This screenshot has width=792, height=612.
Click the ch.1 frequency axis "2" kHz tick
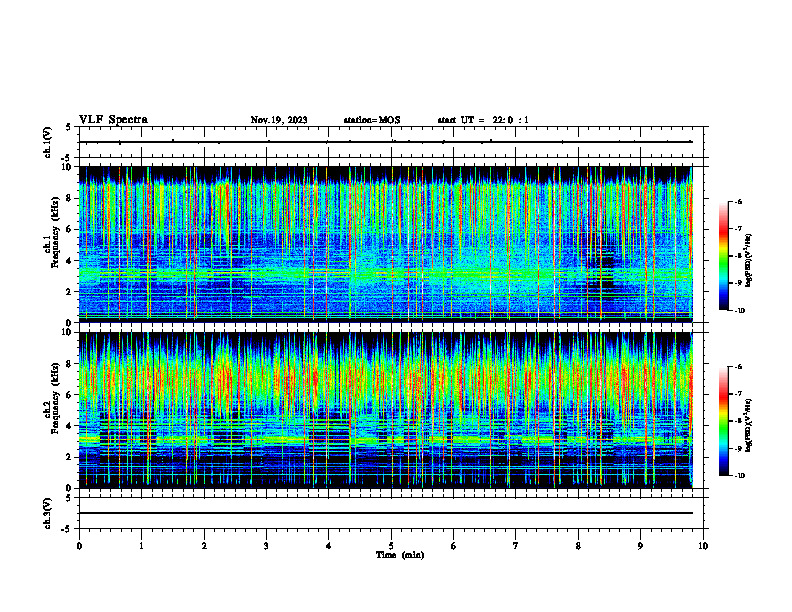[70, 291]
